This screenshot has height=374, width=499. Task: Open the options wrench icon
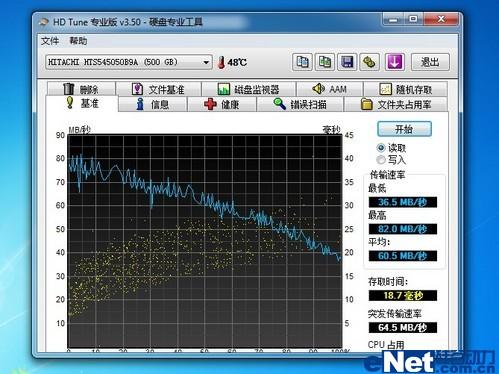(369, 62)
